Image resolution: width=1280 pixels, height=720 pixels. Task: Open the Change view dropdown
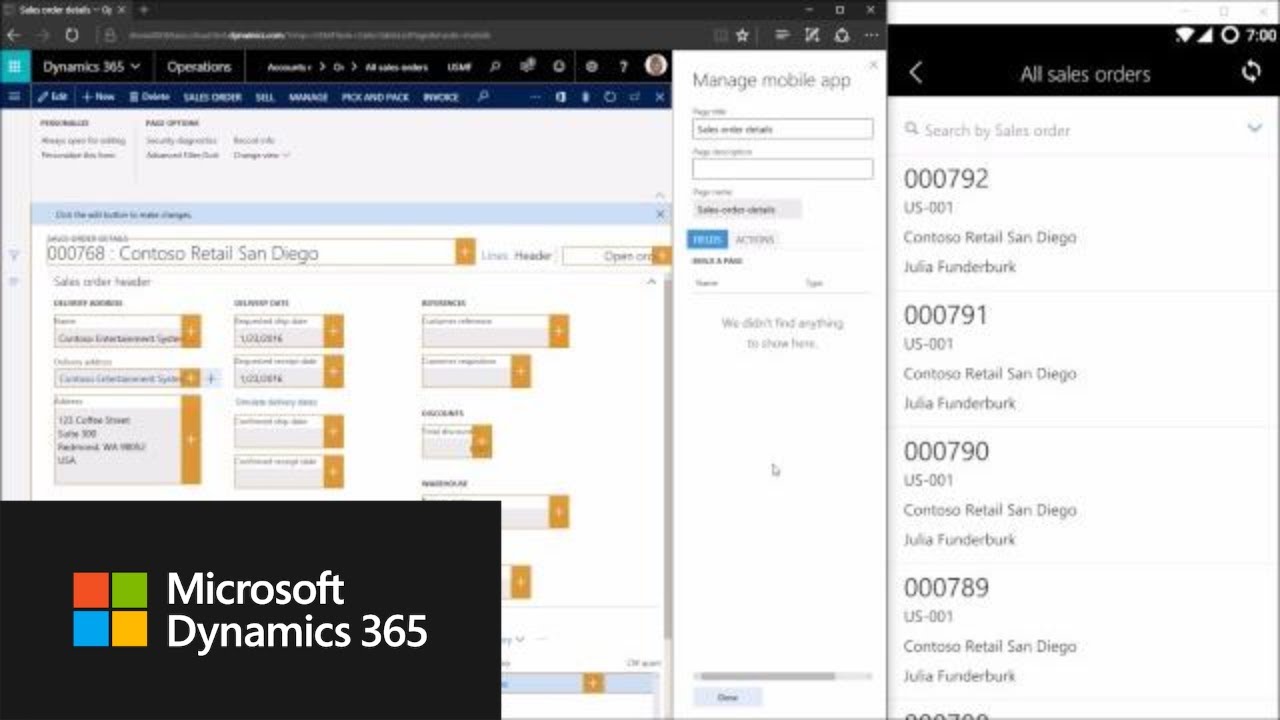click(x=262, y=155)
